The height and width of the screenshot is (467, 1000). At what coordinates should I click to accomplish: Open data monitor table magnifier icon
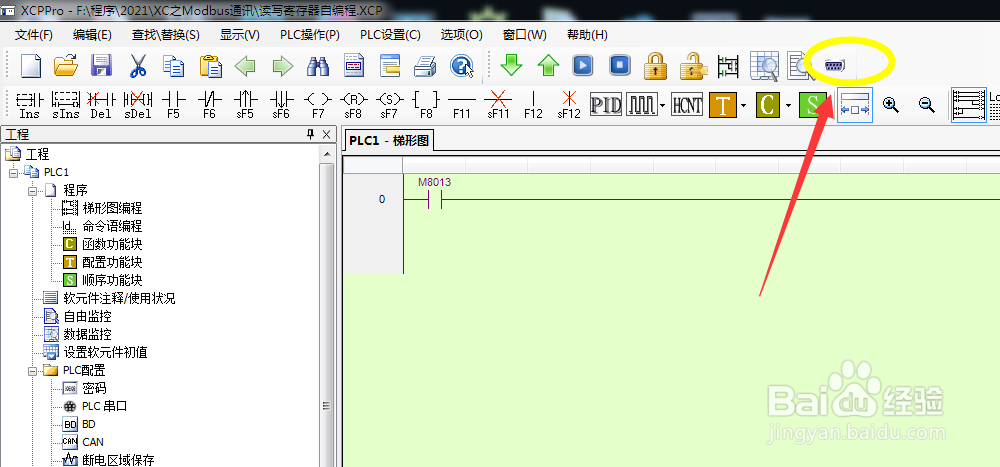(764, 66)
